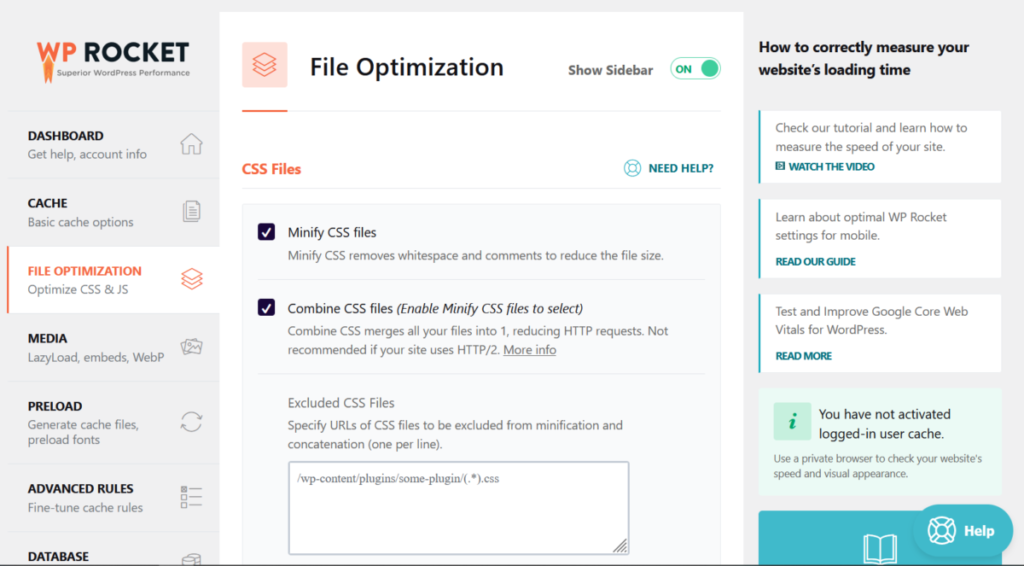Open the Watch the Video link
The height and width of the screenshot is (566, 1024).
[830, 167]
